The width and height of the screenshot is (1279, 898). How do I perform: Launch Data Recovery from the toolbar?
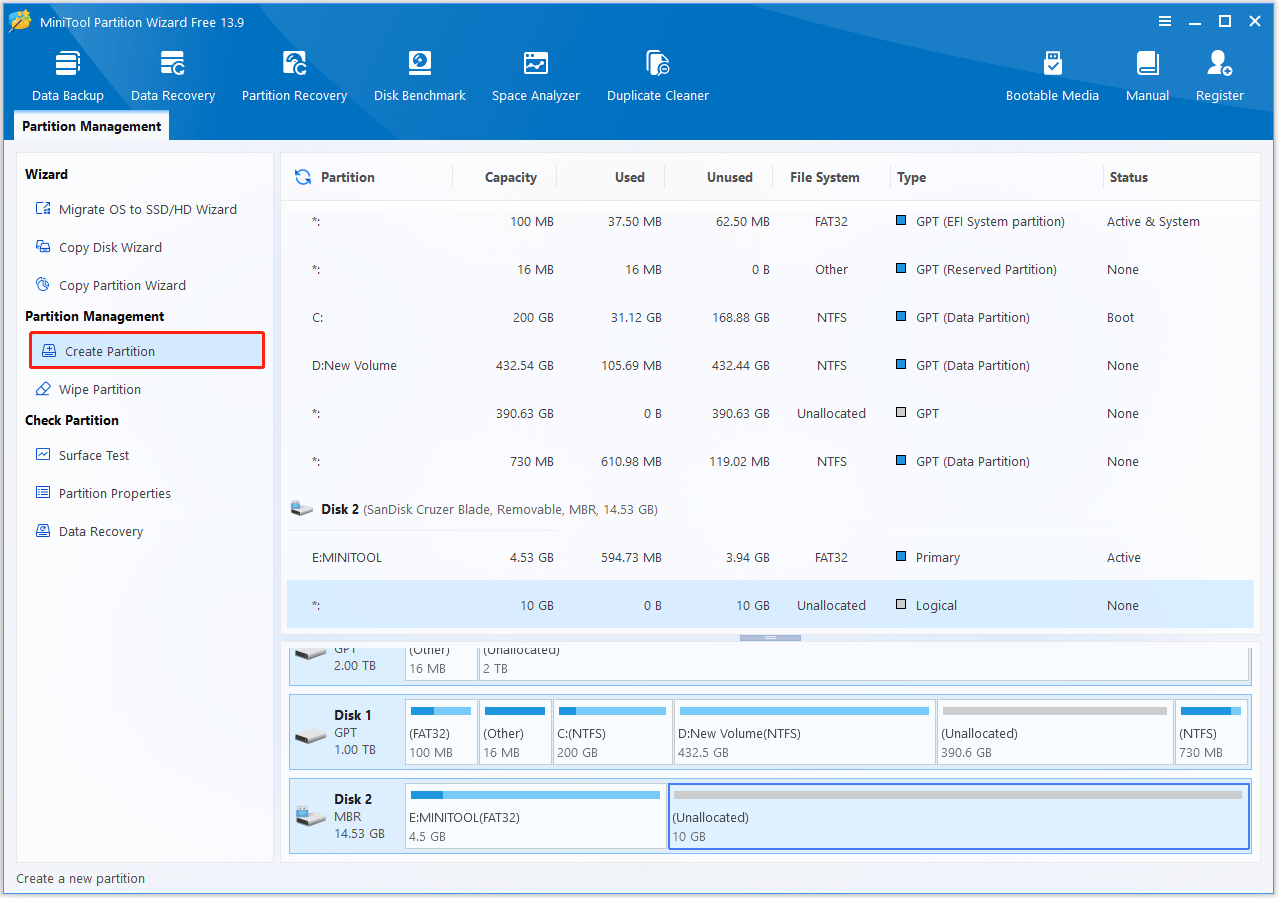click(173, 76)
